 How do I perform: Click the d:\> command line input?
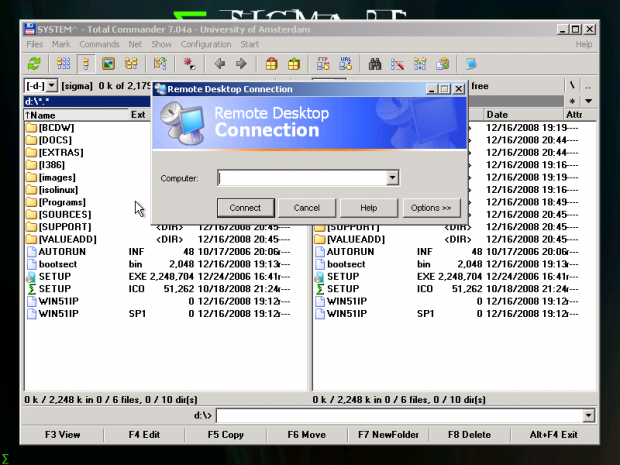point(400,416)
